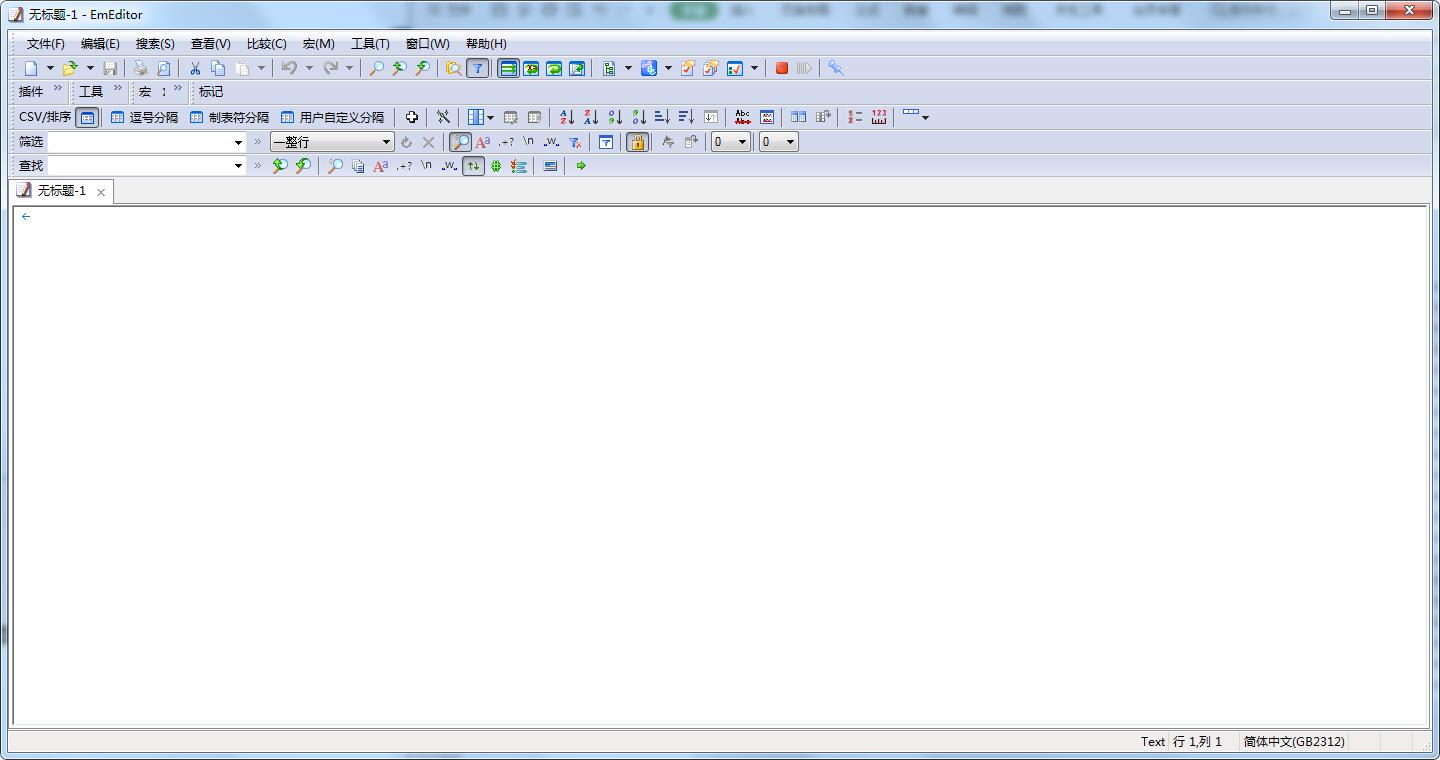
Task: Click Sort numbers ascending icon
Action: (615, 117)
